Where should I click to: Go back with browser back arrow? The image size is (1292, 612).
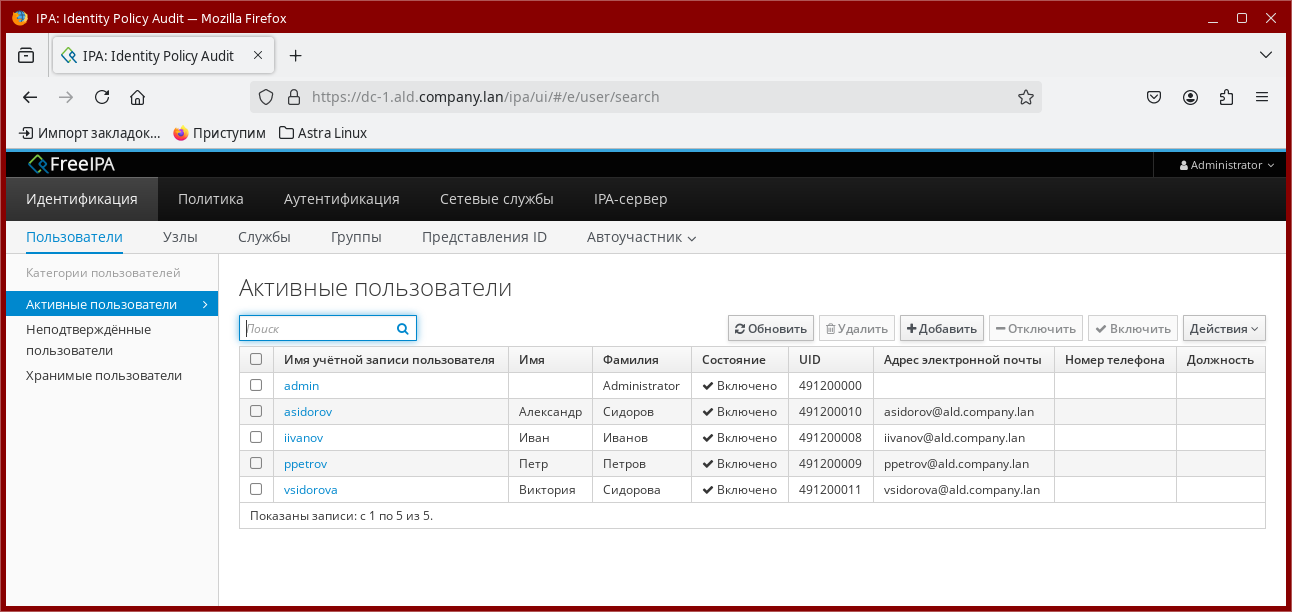click(30, 97)
